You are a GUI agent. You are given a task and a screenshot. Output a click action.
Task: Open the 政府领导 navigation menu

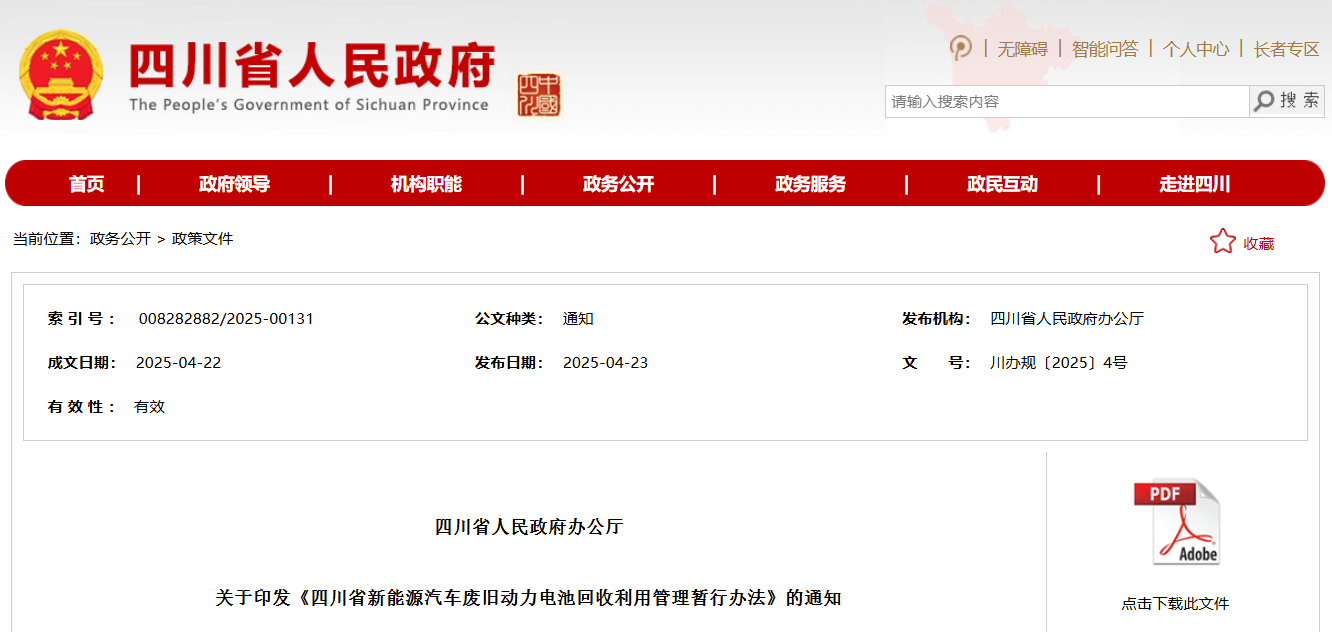pyautogui.click(x=234, y=184)
